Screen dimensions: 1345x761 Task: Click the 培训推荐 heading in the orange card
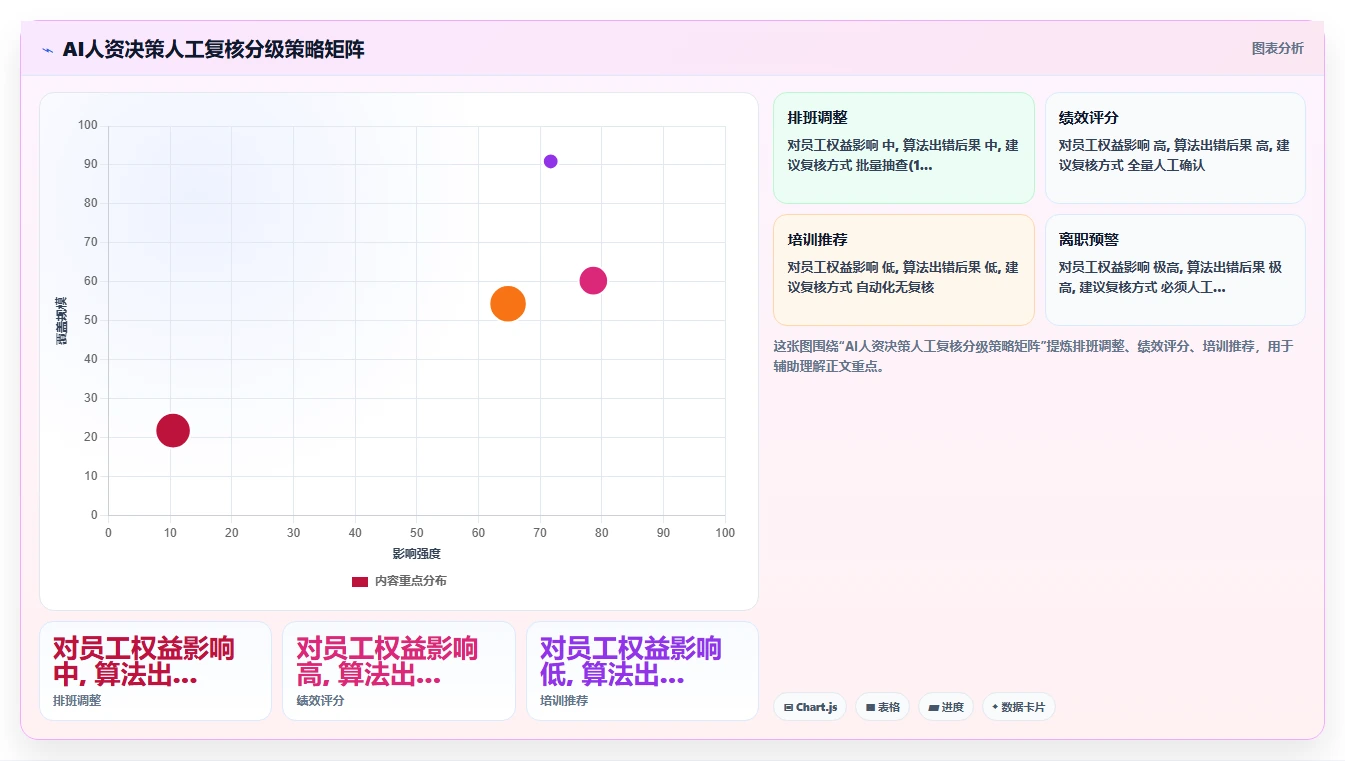click(x=818, y=240)
